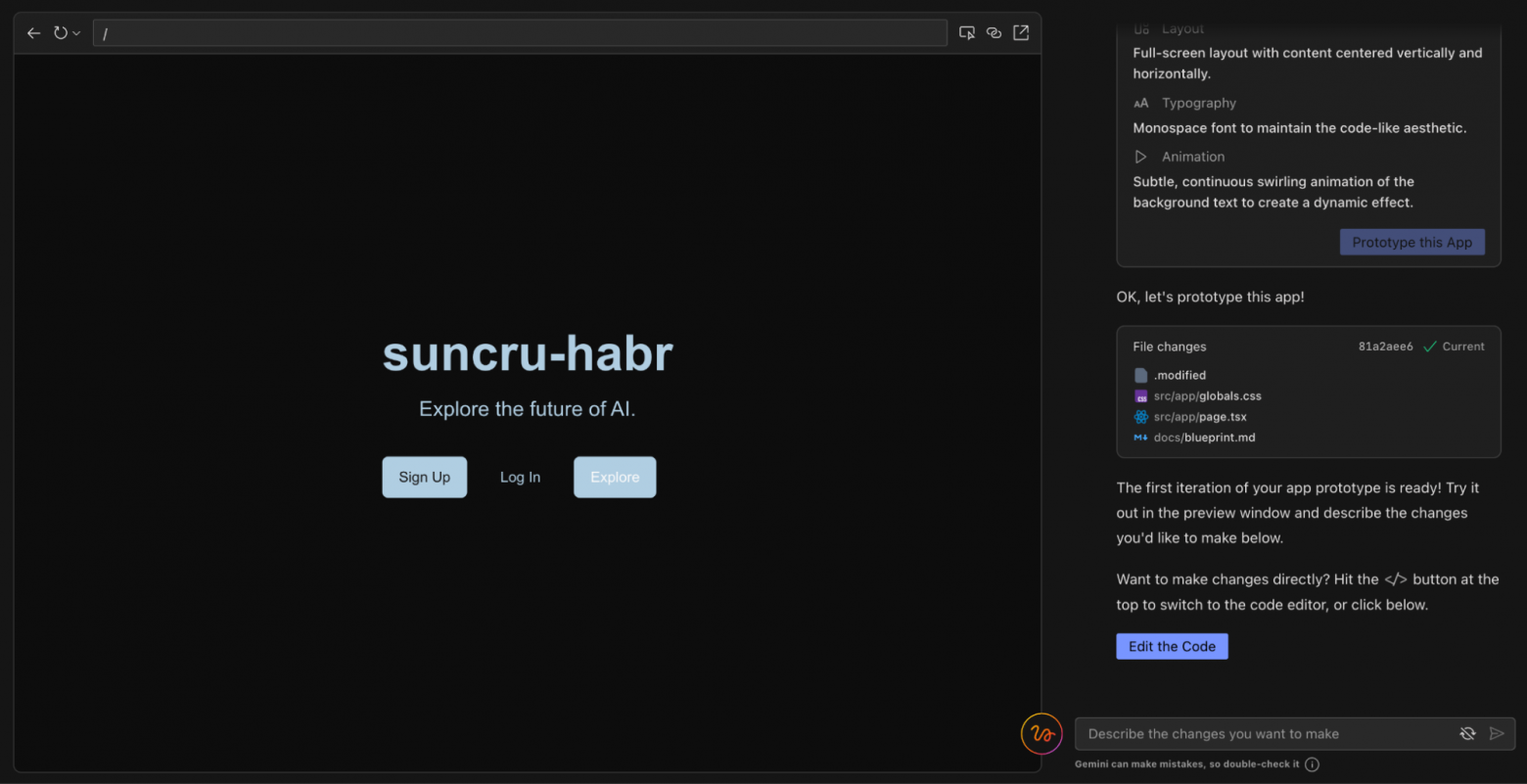Click the Current checkmark status
Viewport: 1527px width, 784px height.
pyautogui.click(x=1454, y=346)
